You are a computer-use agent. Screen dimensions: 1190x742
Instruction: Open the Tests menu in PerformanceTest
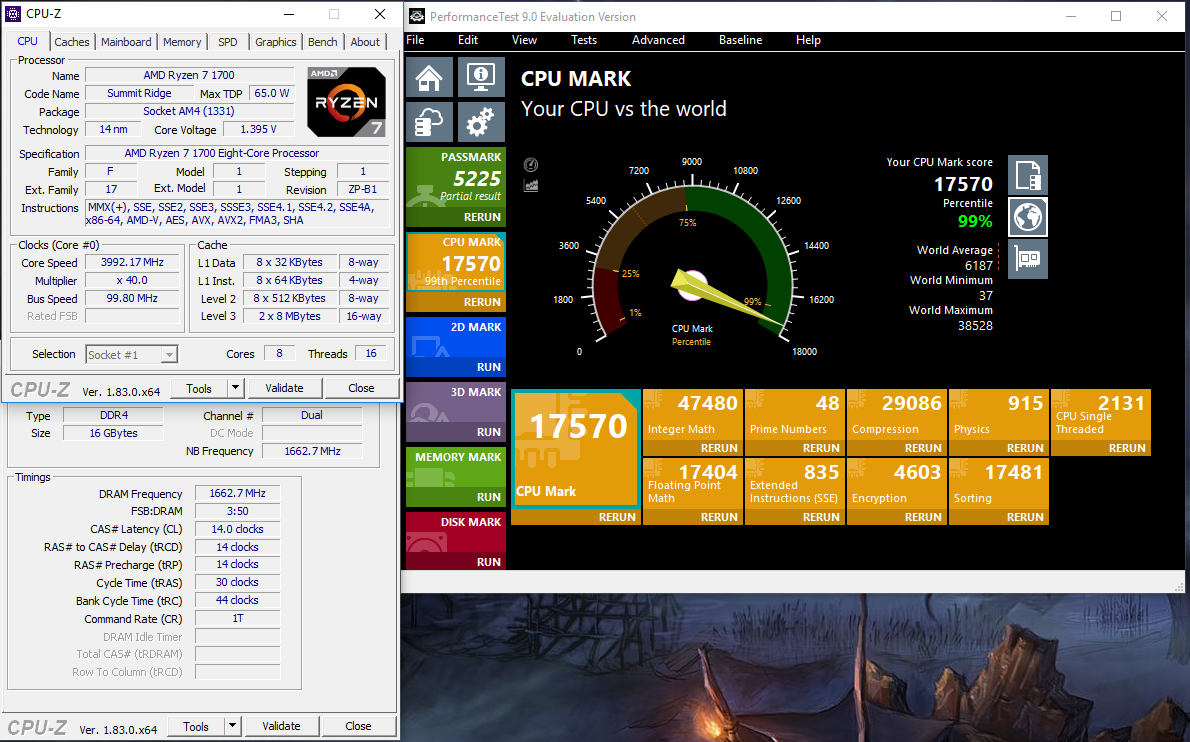click(x=584, y=40)
